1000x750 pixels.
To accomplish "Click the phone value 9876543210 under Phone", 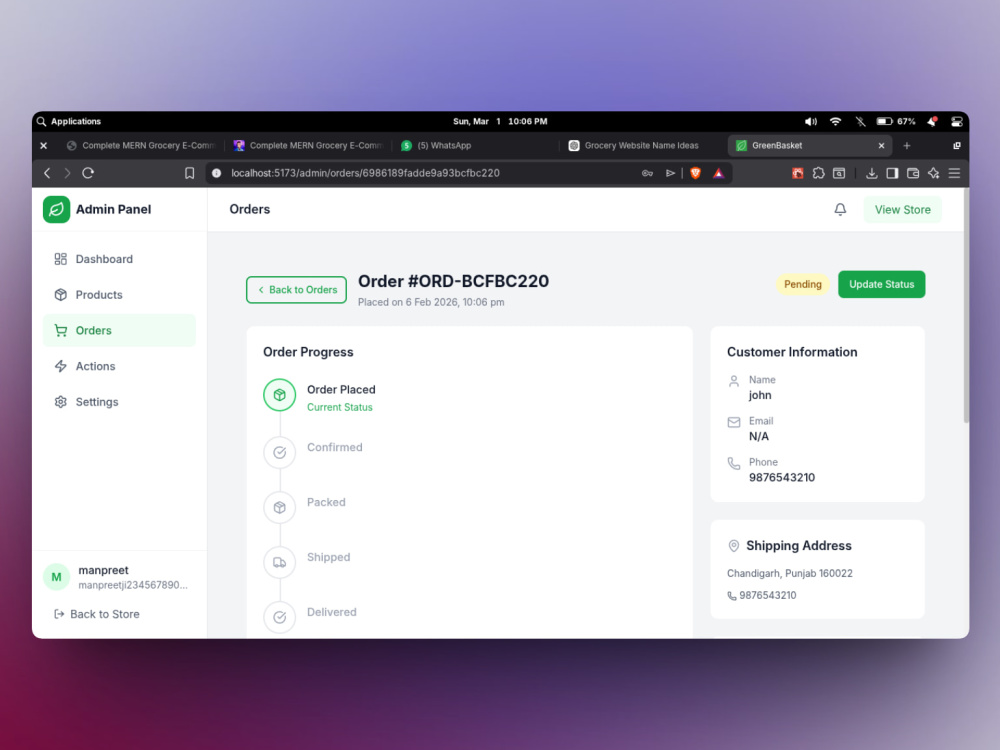I will pyautogui.click(x=782, y=478).
